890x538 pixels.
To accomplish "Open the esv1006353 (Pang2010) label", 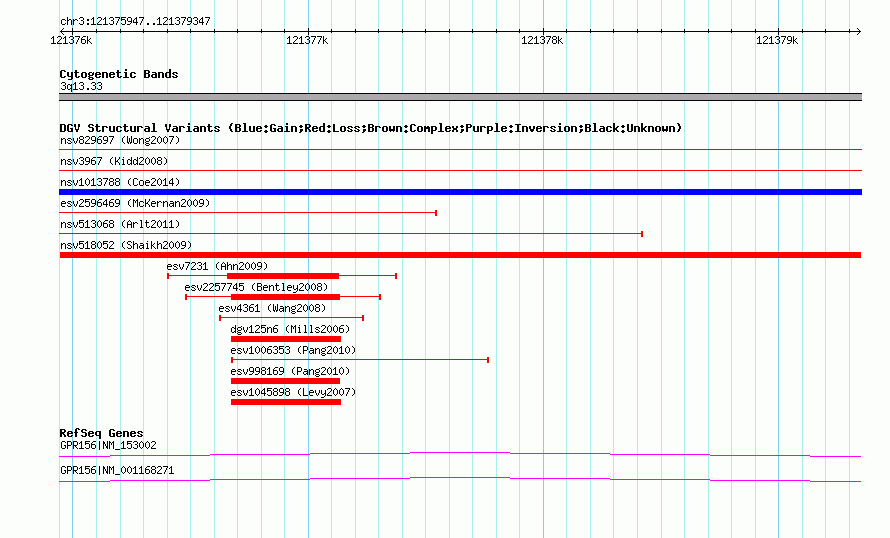I will coord(293,350).
